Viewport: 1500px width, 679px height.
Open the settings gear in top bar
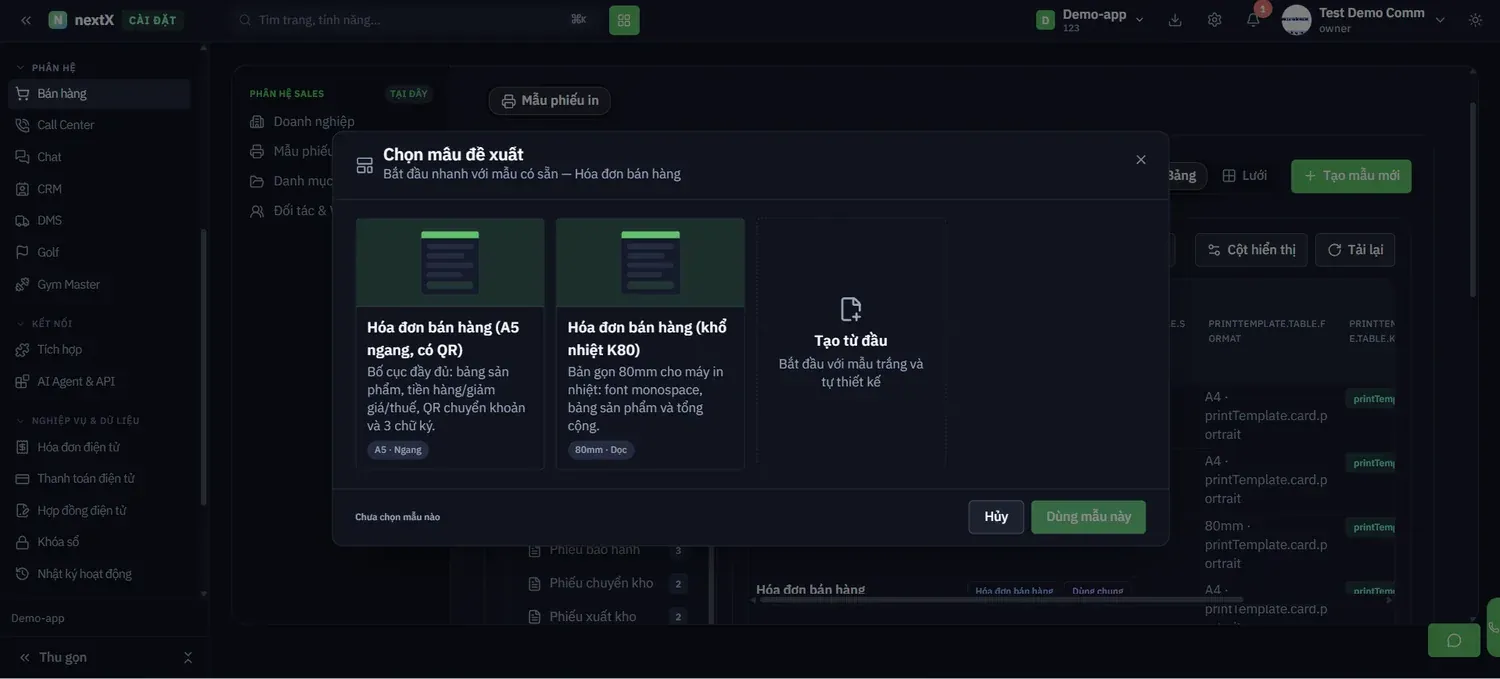tap(1214, 20)
